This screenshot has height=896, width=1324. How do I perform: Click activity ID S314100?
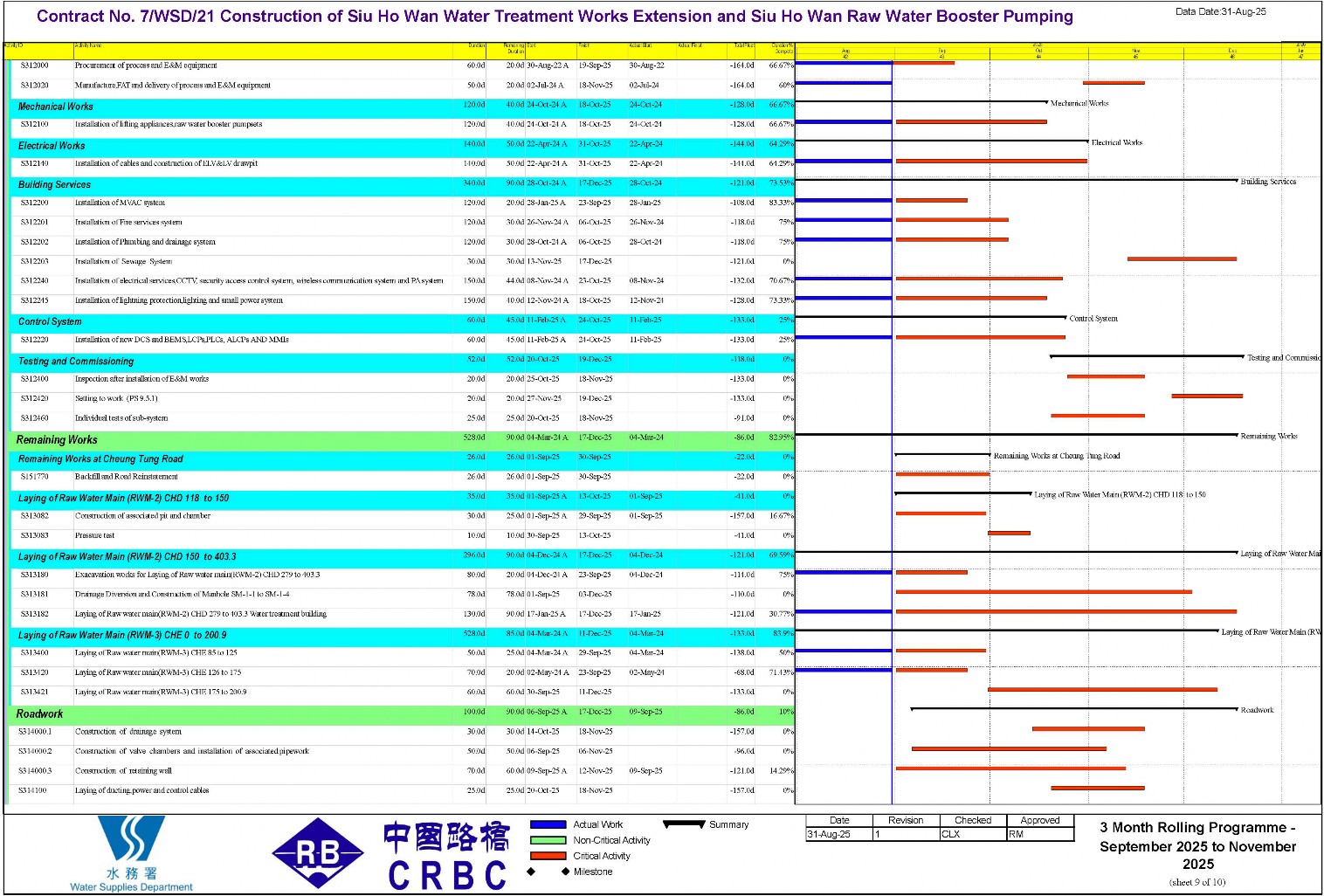(34, 790)
